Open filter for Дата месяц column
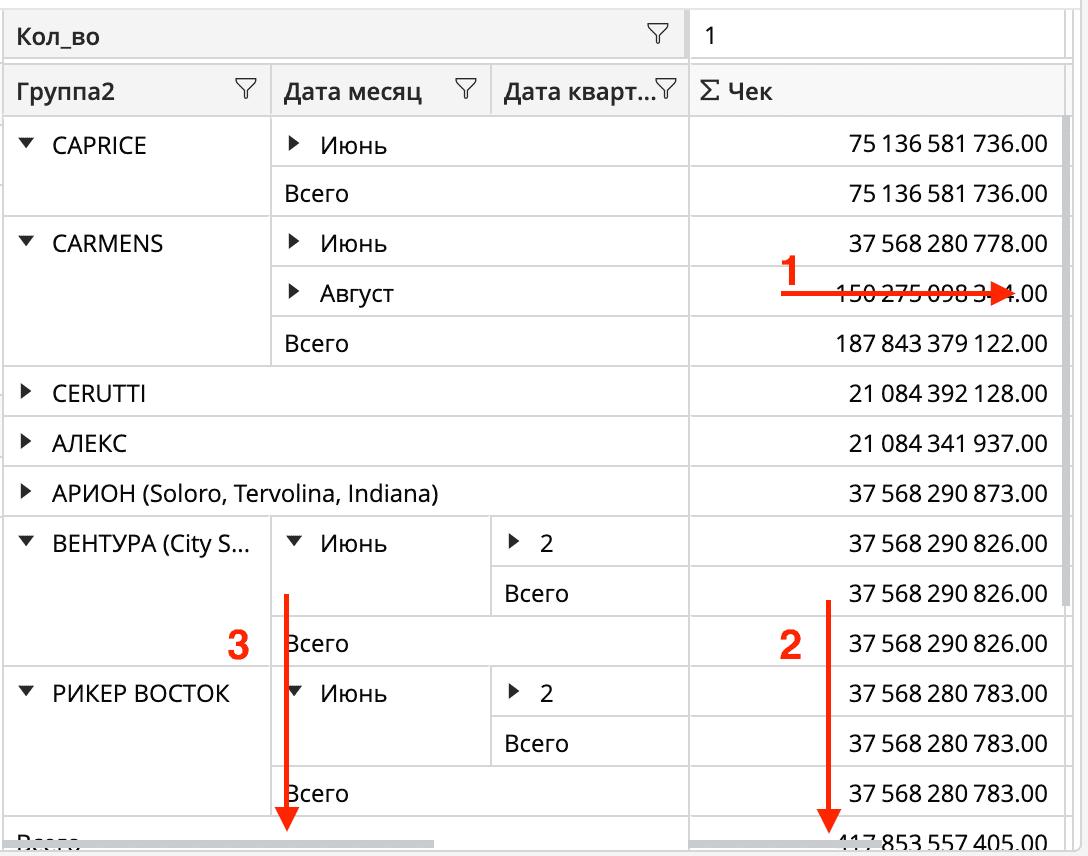This screenshot has width=1088, height=856. [465, 90]
